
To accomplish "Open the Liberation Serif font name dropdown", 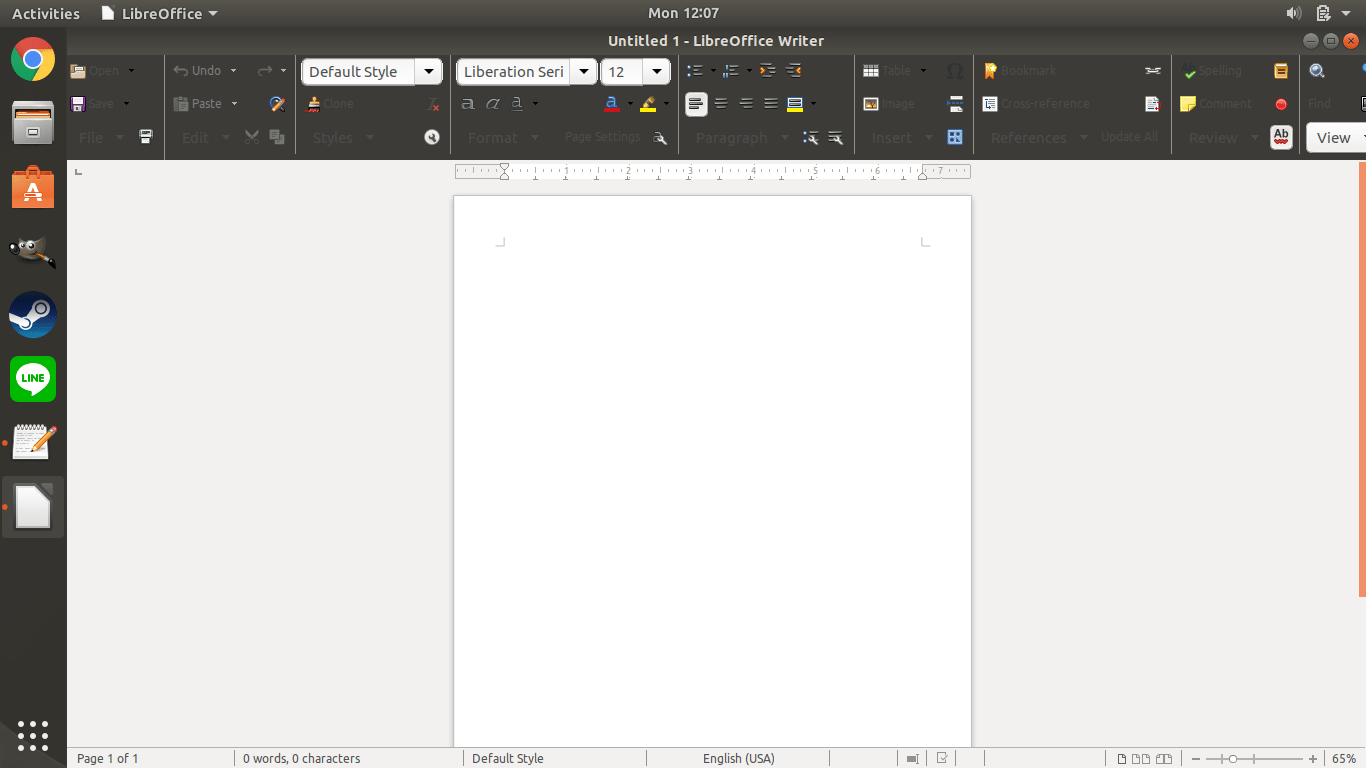I will point(584,71).
